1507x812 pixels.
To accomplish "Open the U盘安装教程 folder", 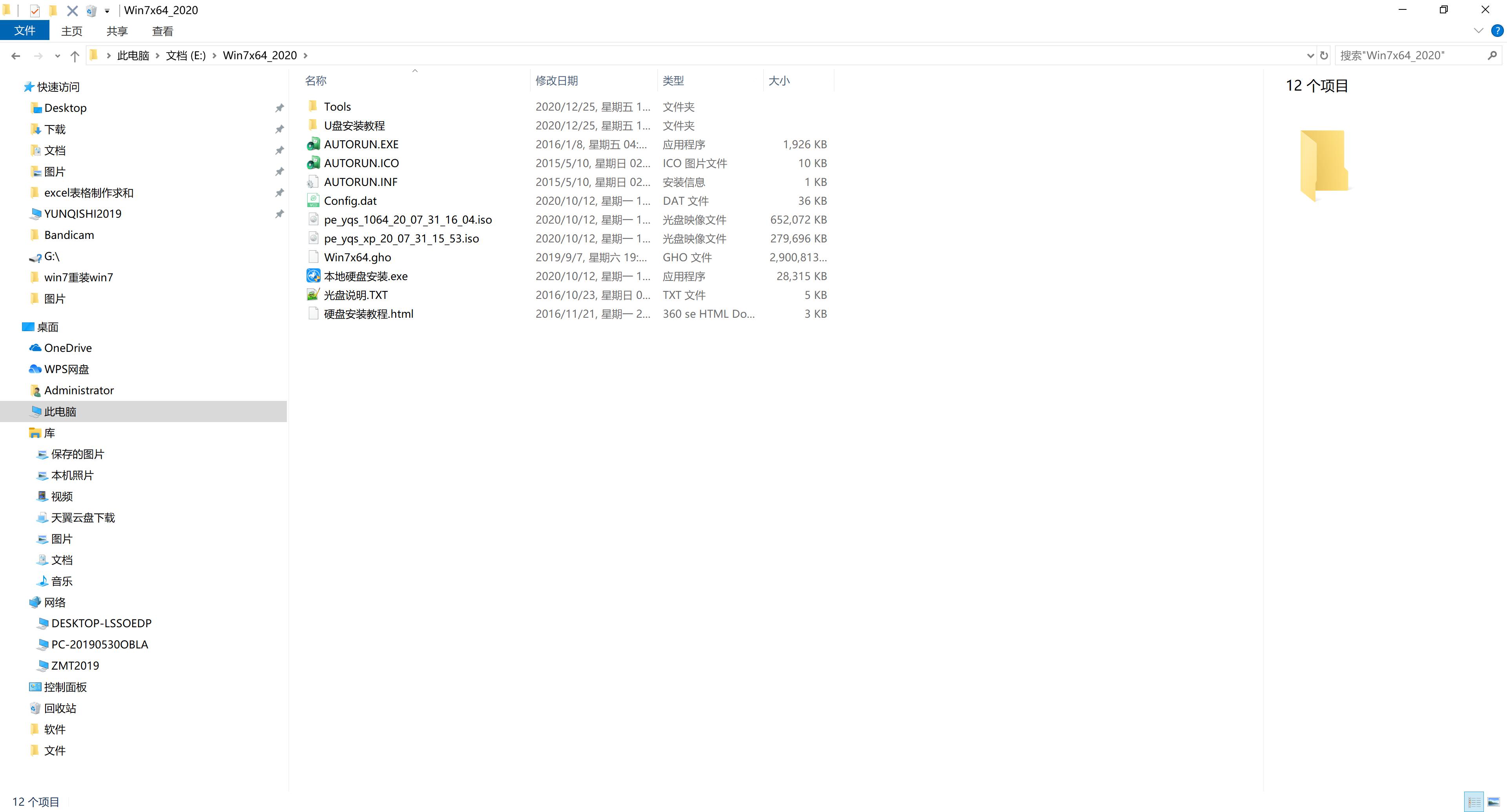I will (355, 125).
